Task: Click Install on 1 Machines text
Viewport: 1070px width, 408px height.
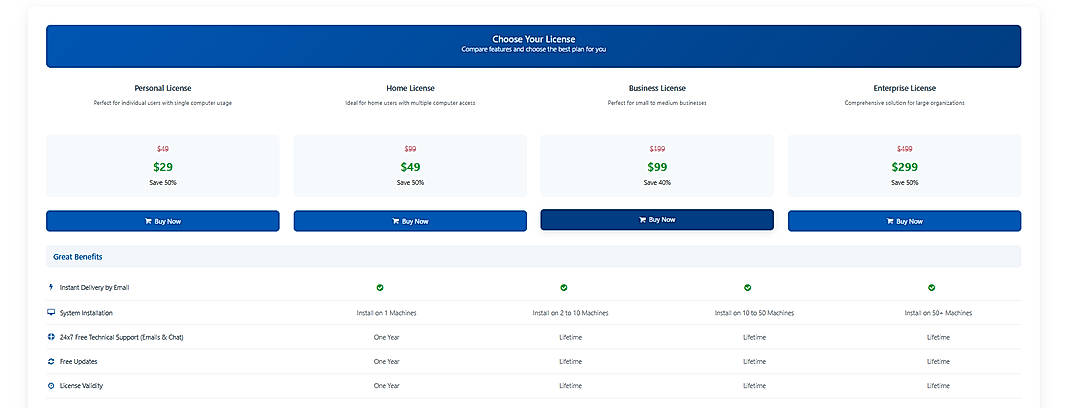Action: click(x=386, y=313)
